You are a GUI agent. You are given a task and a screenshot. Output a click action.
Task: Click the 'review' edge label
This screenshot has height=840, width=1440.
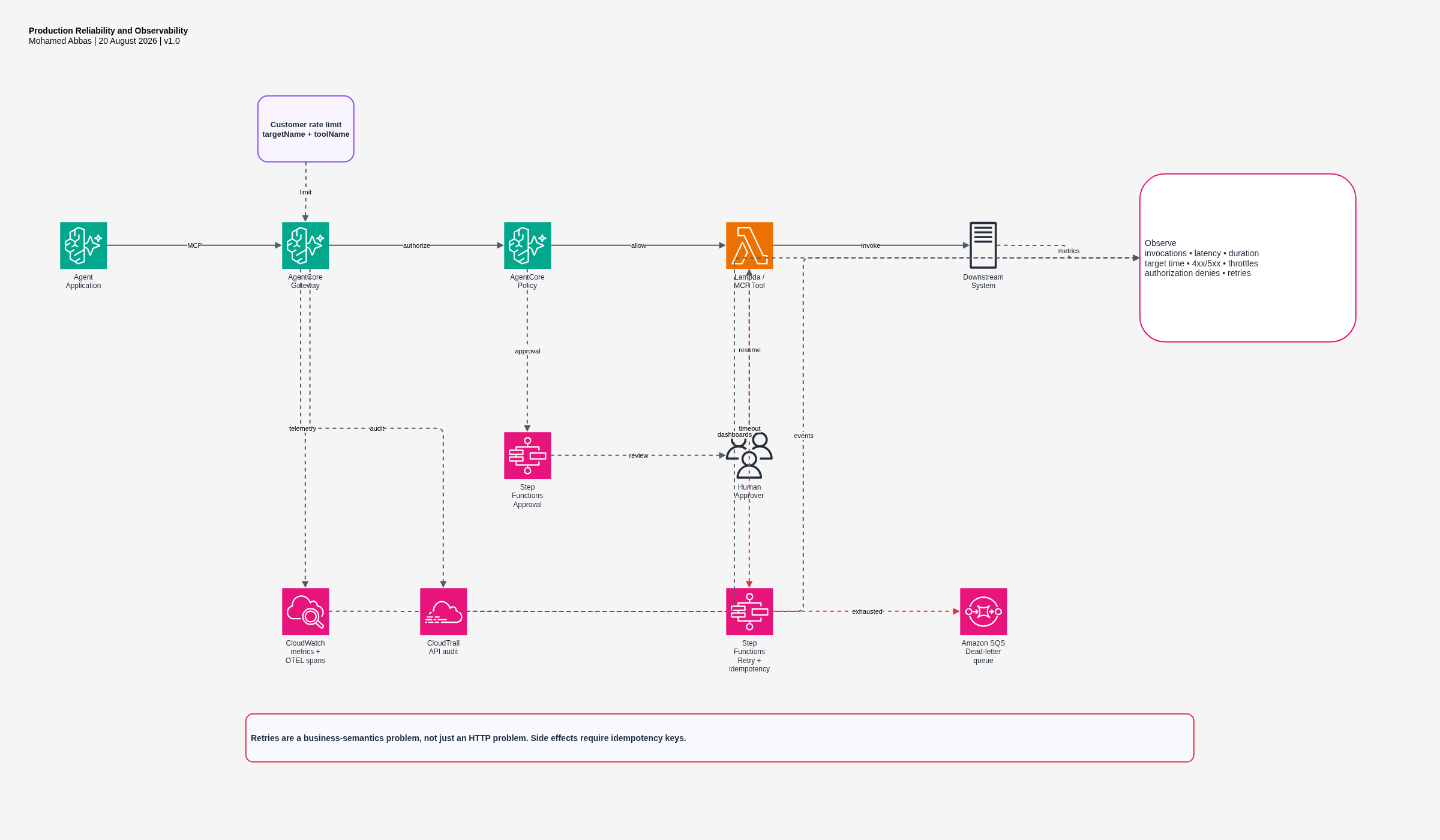tap(638, 455)
